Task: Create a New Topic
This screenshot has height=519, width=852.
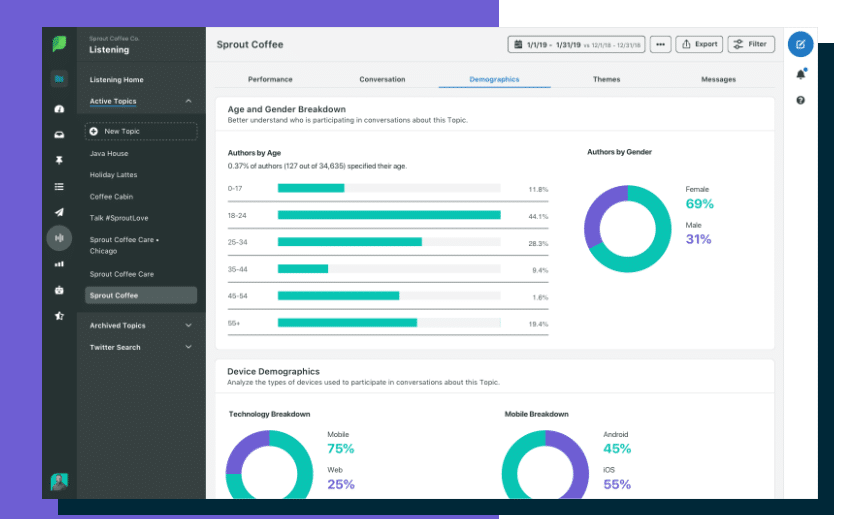Action: (x=141, y=132)
